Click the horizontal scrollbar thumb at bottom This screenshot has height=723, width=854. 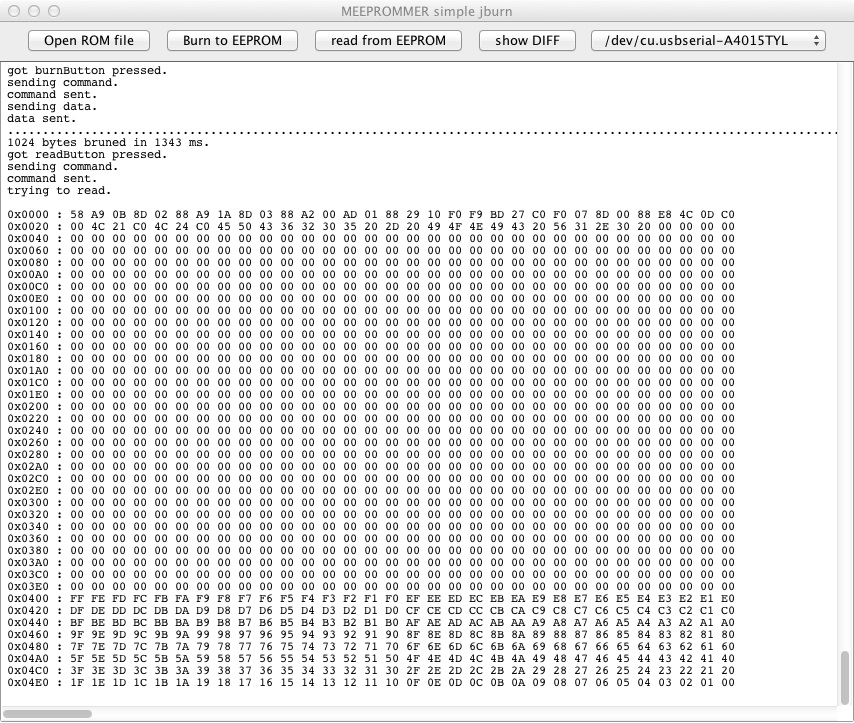coord(48,714)
